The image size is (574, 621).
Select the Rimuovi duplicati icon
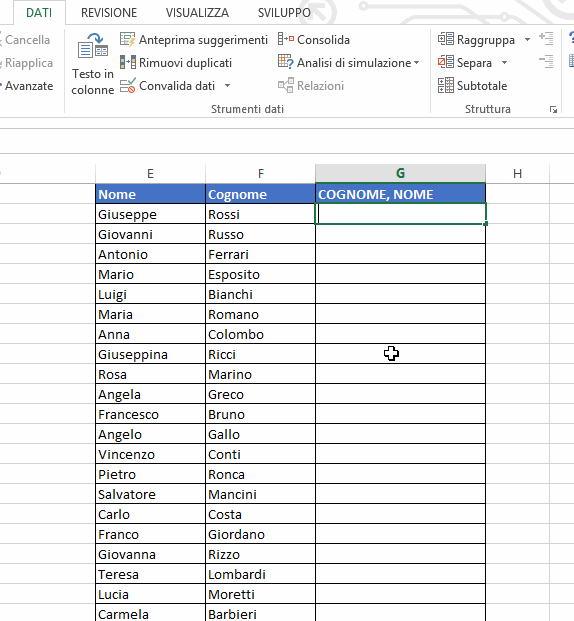click(128, 63)
